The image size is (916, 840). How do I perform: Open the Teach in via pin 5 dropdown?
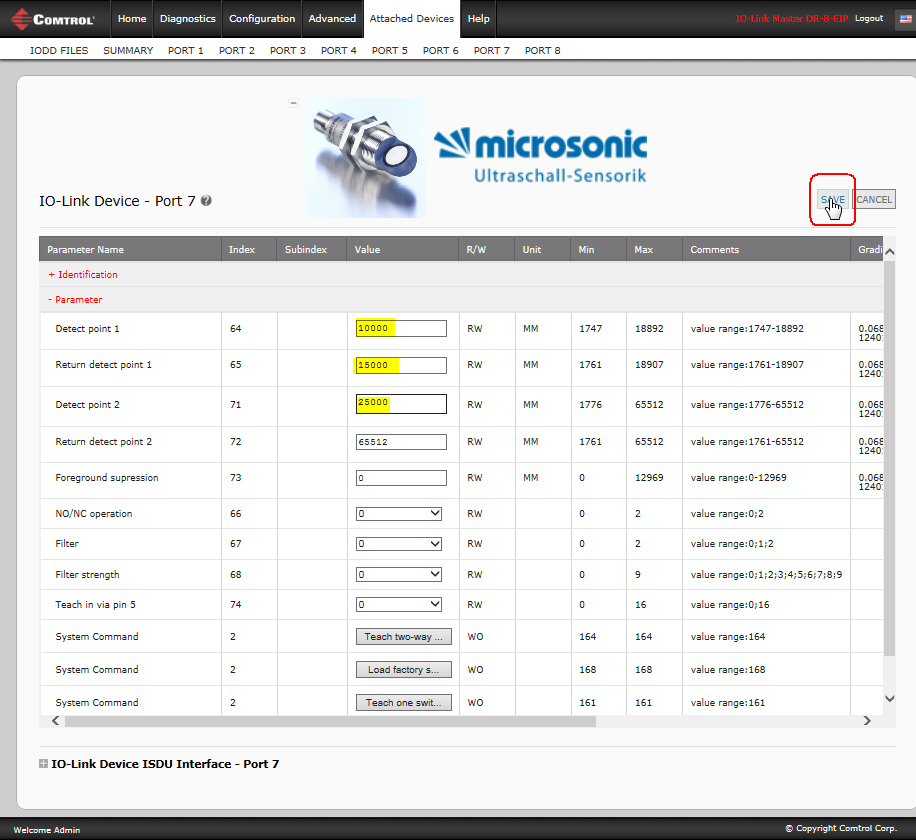pos(398,604)
